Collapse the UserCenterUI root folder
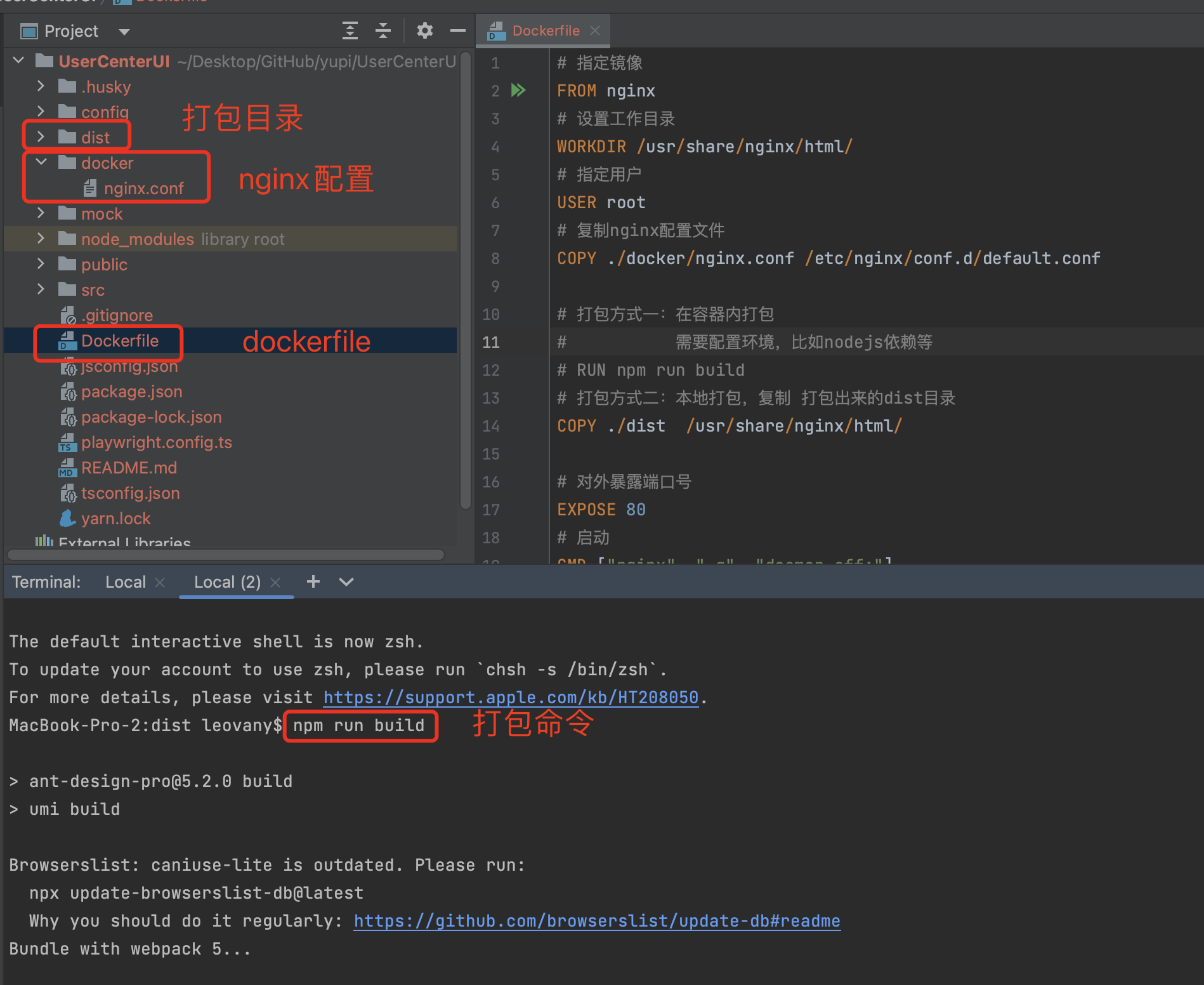 [x=18, y=61]
